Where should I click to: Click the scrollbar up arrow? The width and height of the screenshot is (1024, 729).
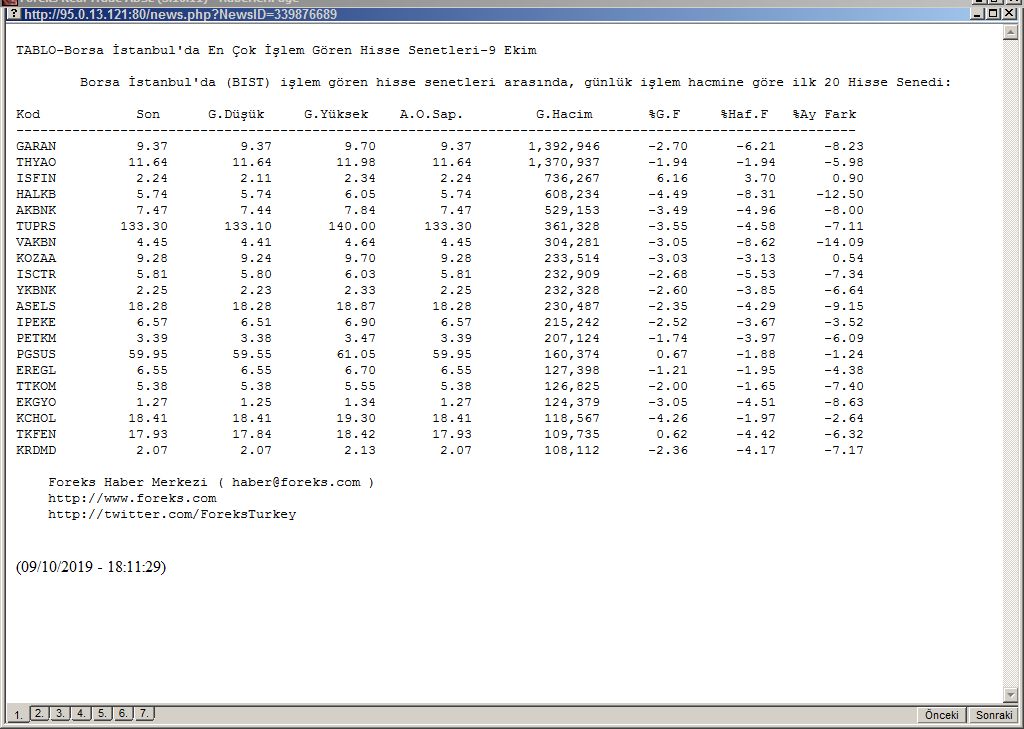(1010, 31)
